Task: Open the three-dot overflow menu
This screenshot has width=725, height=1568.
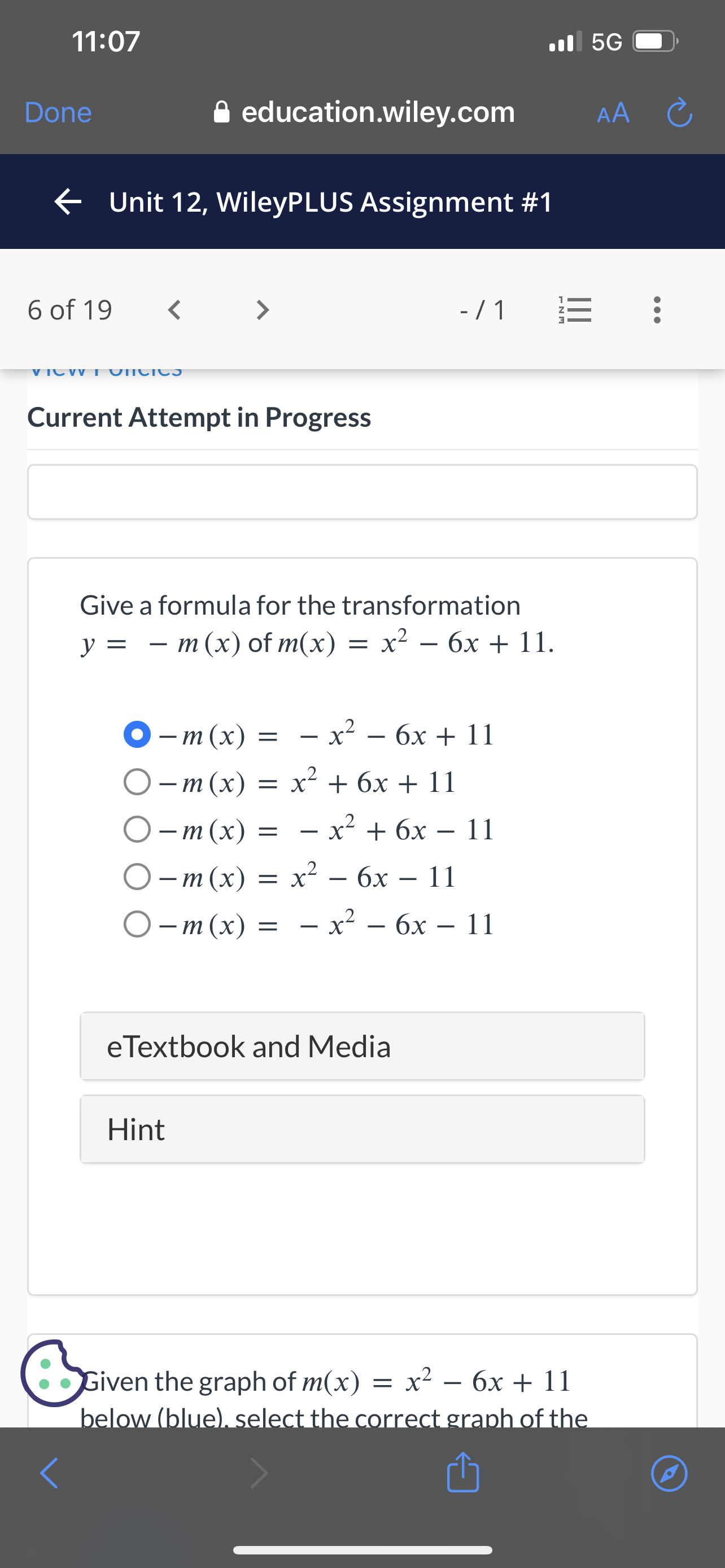Action: pos(656,309)
